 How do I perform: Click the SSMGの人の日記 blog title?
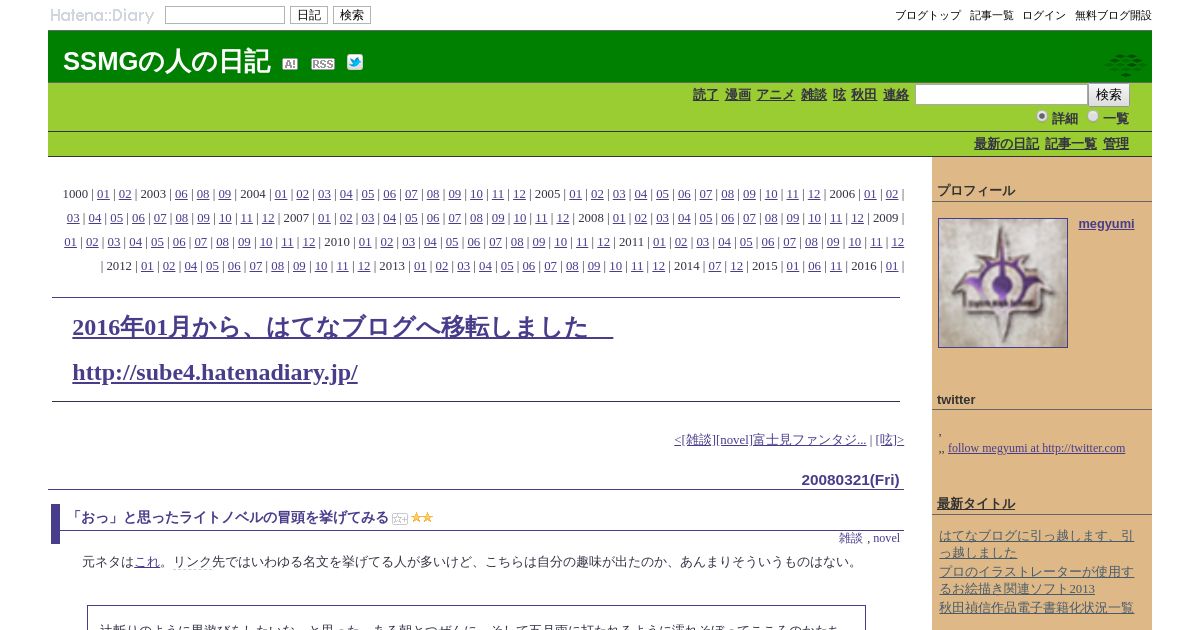click(166, 61)
